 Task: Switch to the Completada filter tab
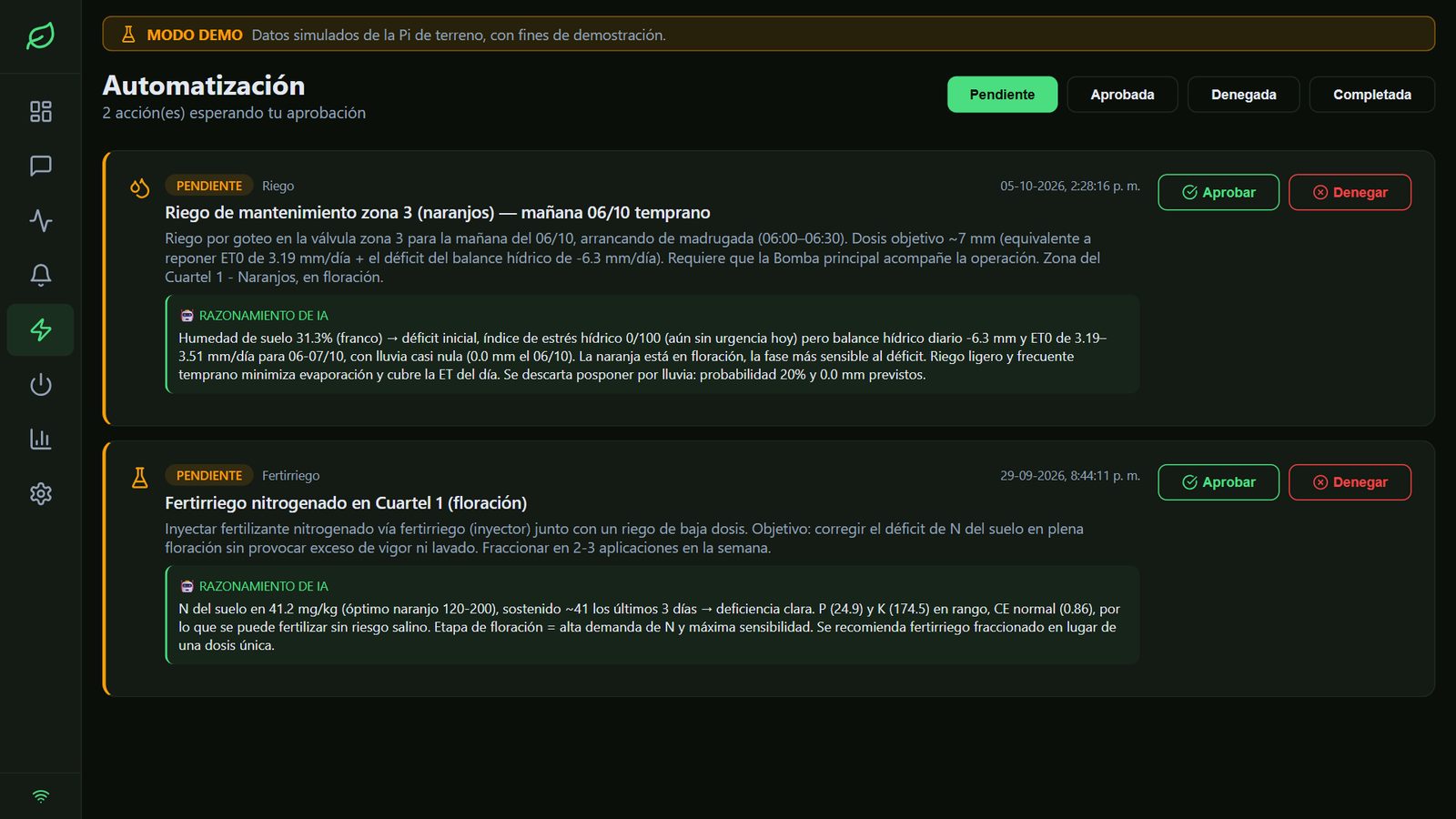[x=1371, y=95]
